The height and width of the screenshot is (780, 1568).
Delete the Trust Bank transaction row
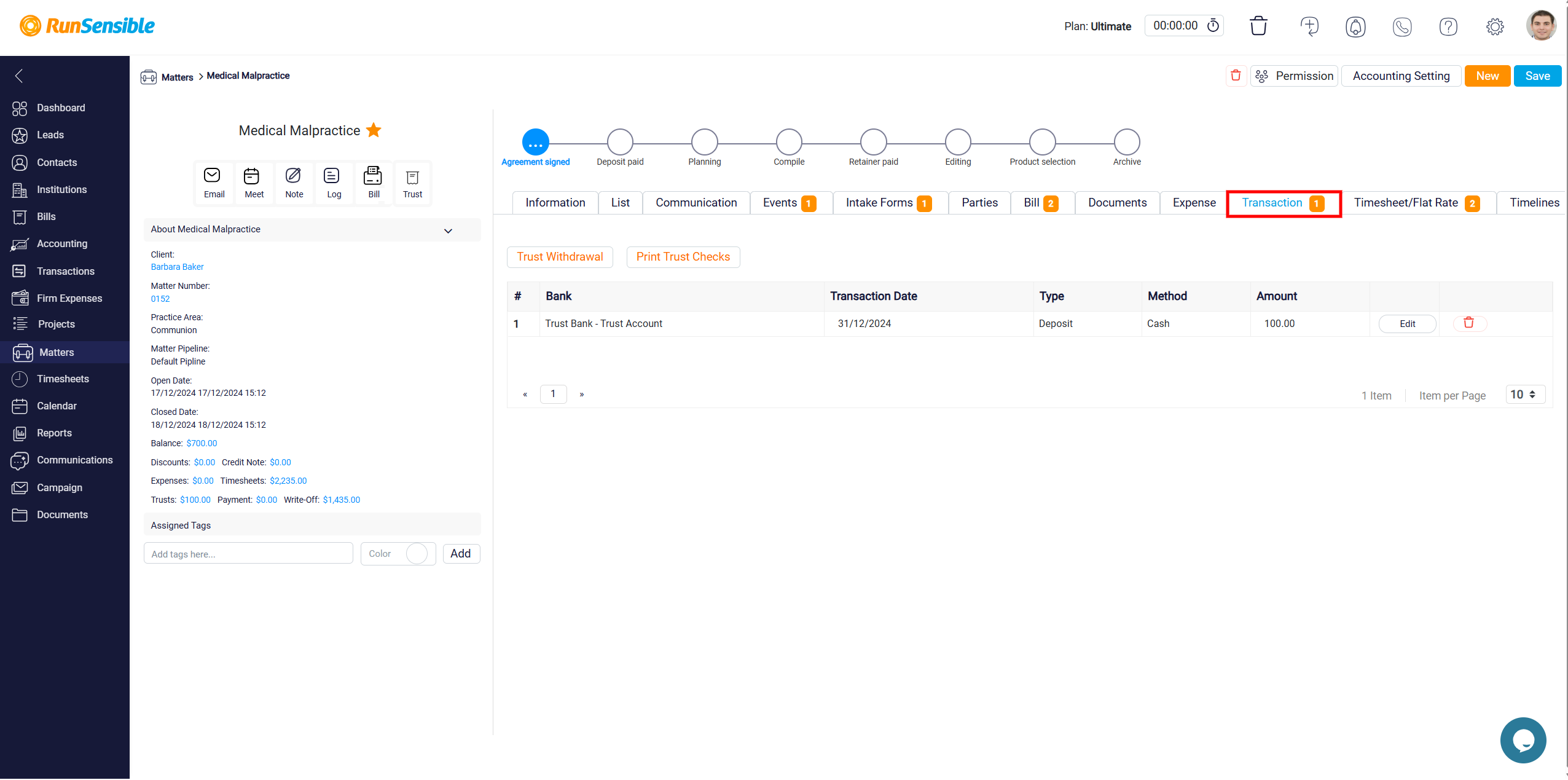click(x=1469, y=323)
